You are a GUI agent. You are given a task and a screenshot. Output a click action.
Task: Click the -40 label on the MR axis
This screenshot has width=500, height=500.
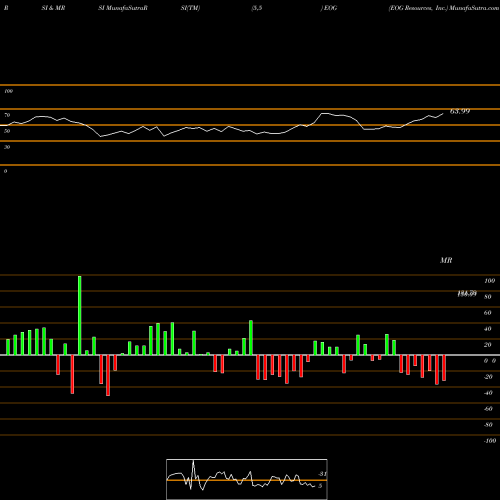[x=488, y=393]
